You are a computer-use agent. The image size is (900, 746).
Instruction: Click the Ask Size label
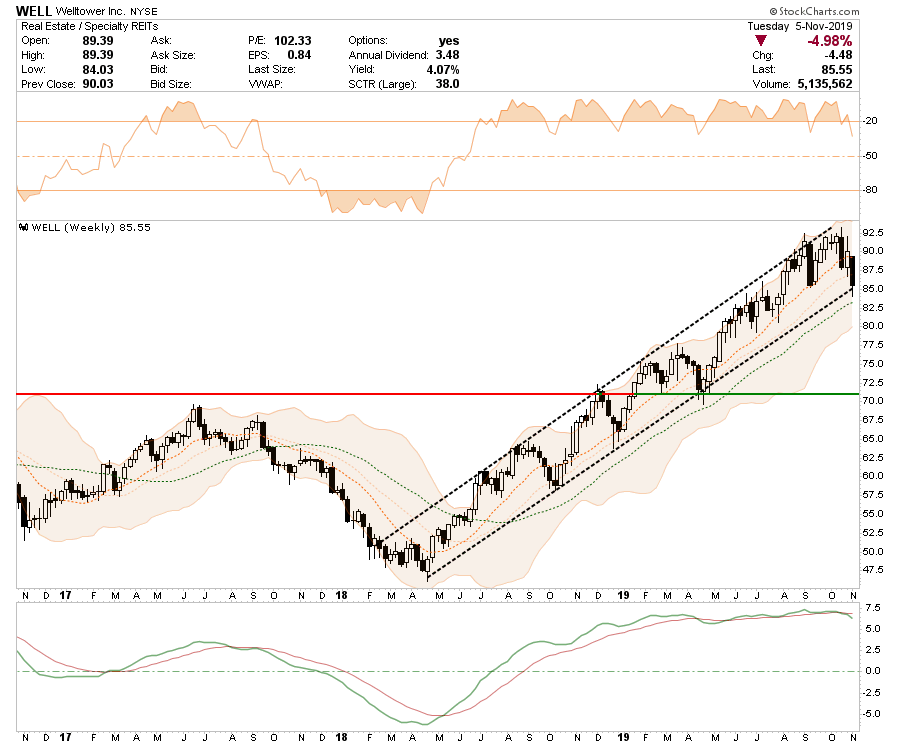tap(173, 55)
